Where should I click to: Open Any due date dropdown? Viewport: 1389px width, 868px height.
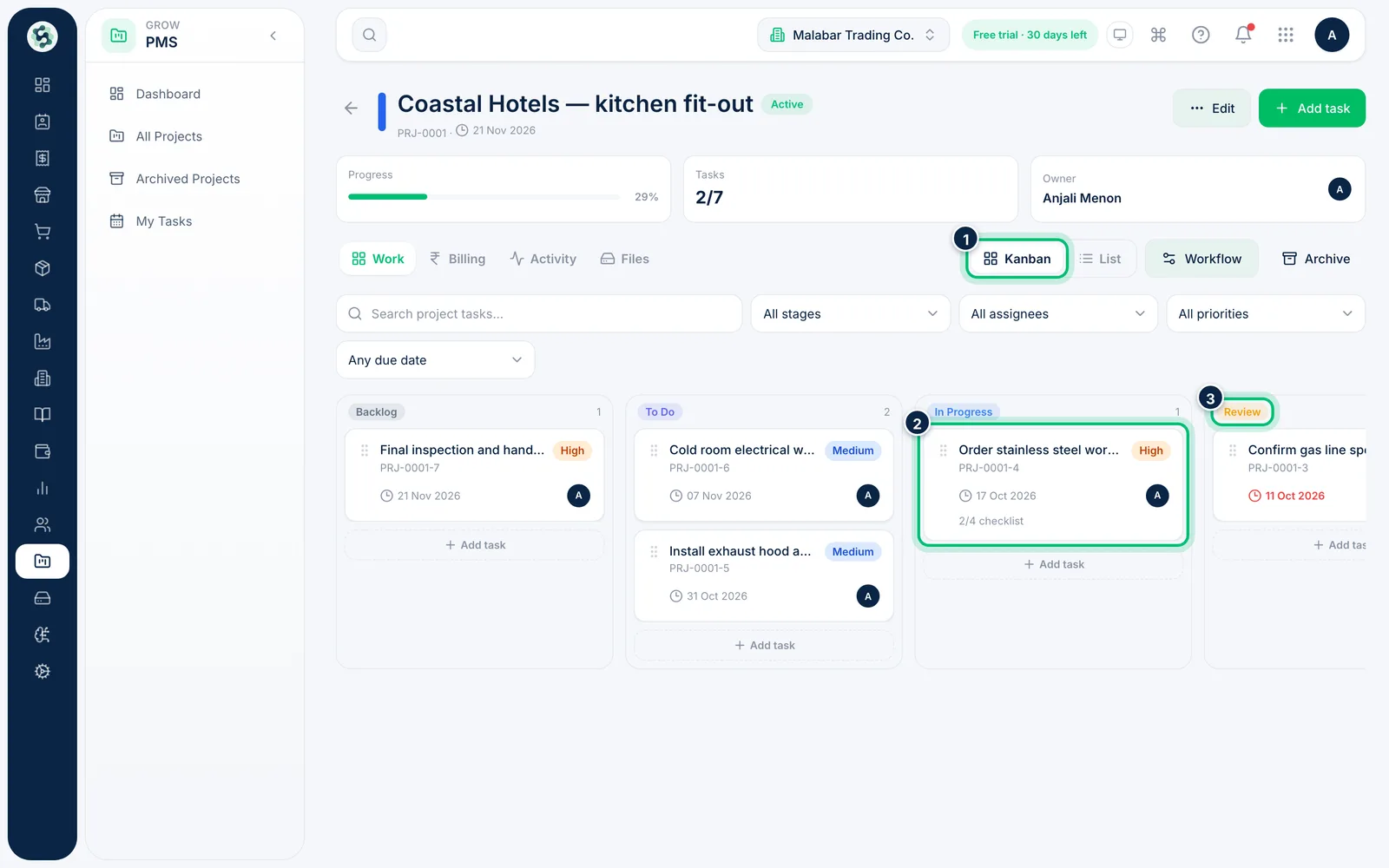(x=435, y=359)
